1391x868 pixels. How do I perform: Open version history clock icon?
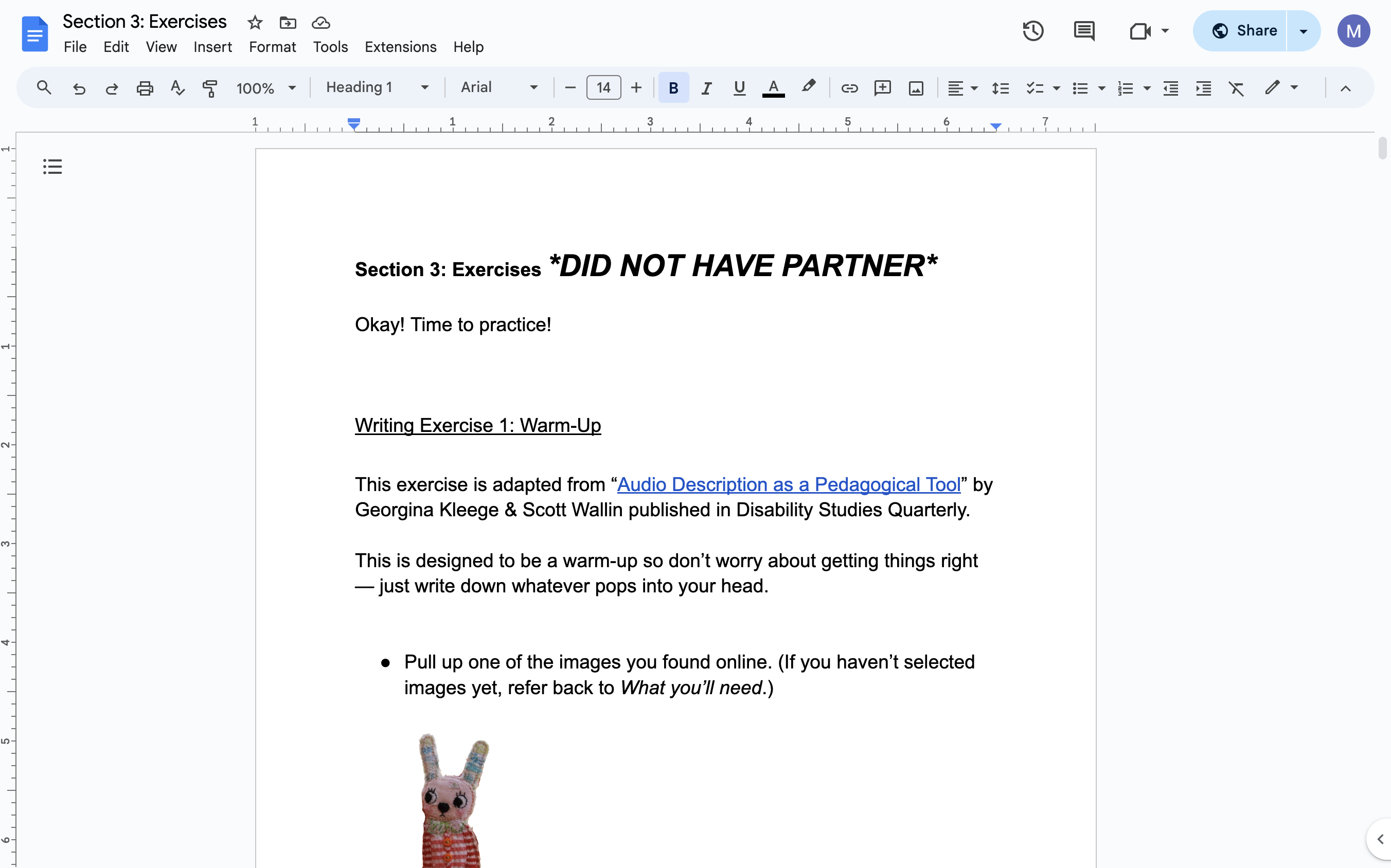pos(1032,31)
